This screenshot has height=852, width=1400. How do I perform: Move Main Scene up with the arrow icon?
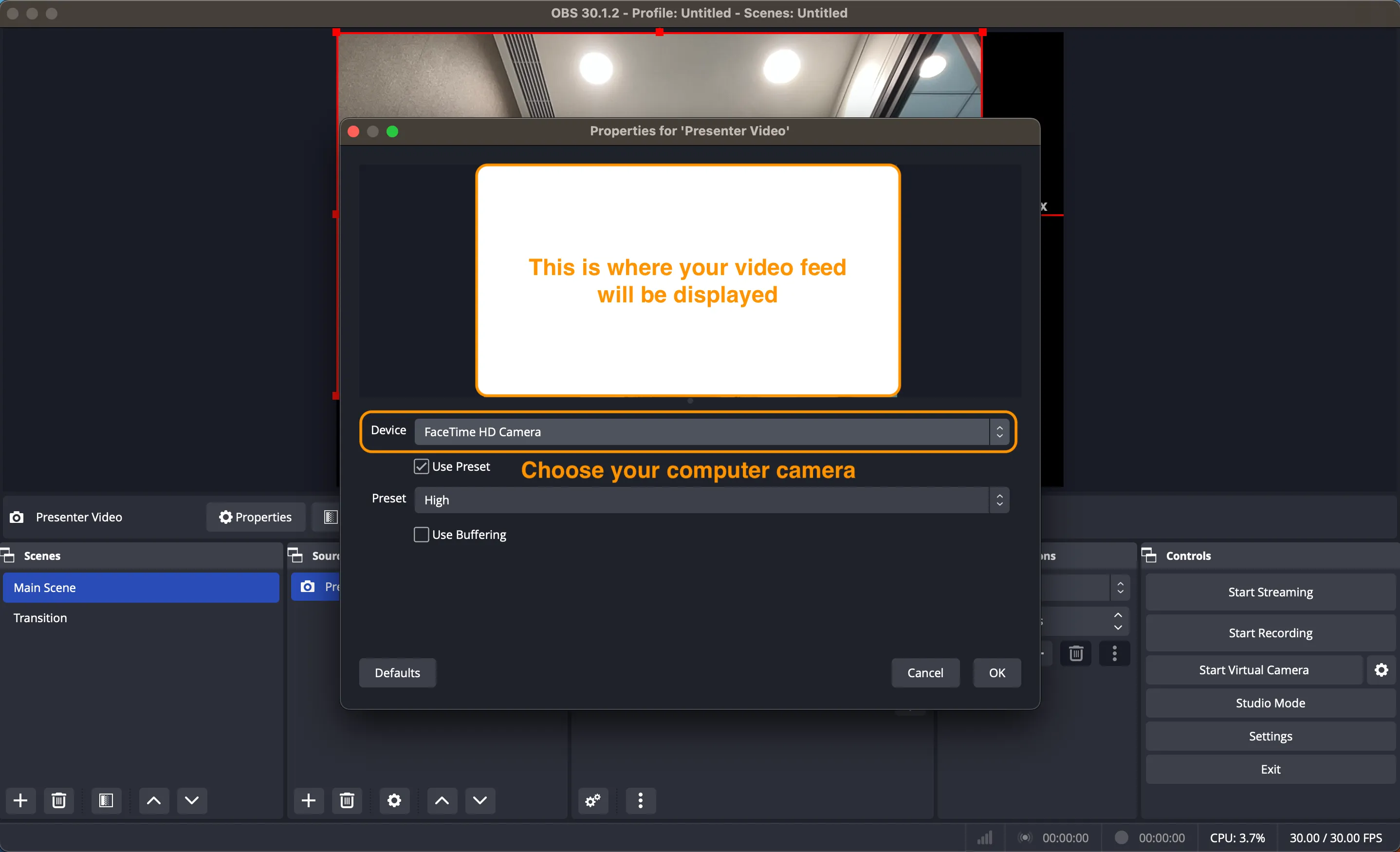(153, 800)
